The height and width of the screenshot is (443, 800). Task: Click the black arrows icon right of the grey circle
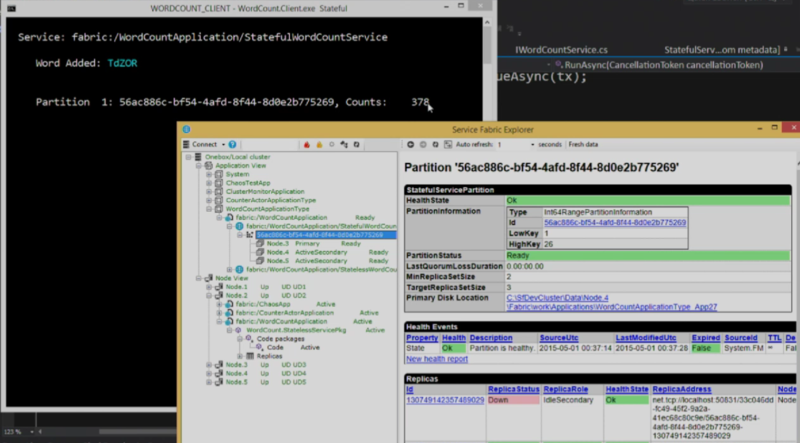coord(344,144)
